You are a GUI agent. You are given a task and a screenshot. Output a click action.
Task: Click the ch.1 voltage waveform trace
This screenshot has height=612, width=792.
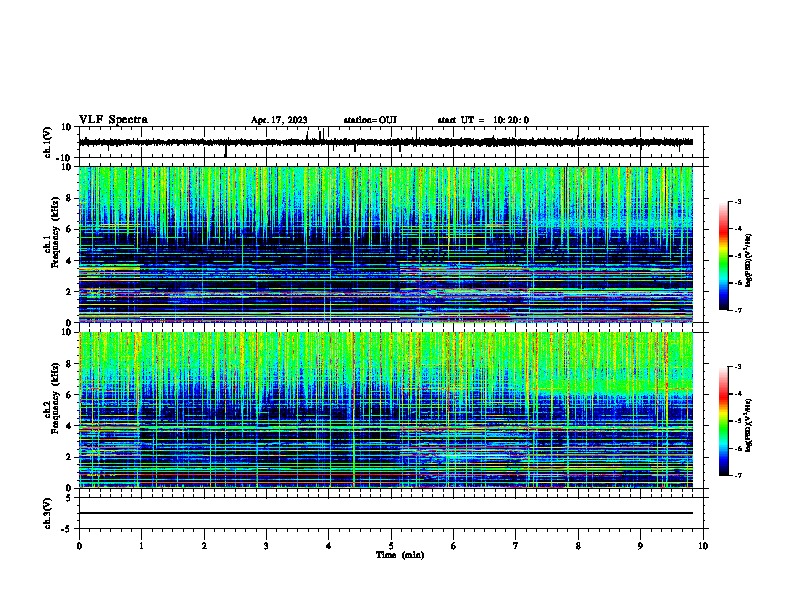tap(386, 142)
